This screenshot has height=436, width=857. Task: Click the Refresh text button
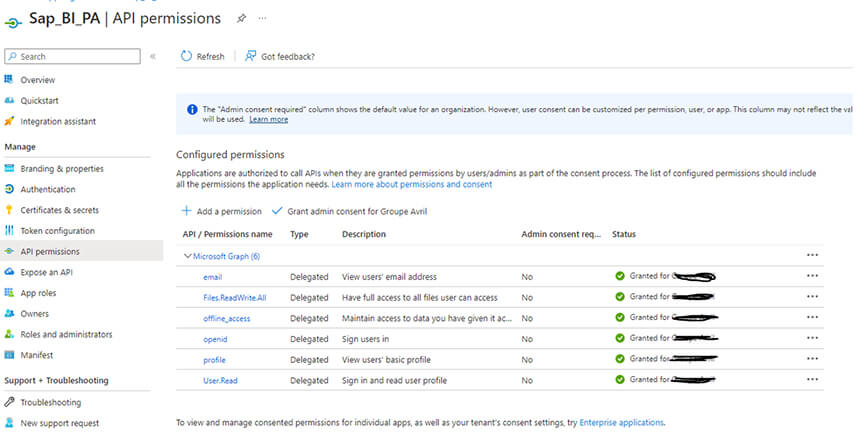[x=210, y=56]
